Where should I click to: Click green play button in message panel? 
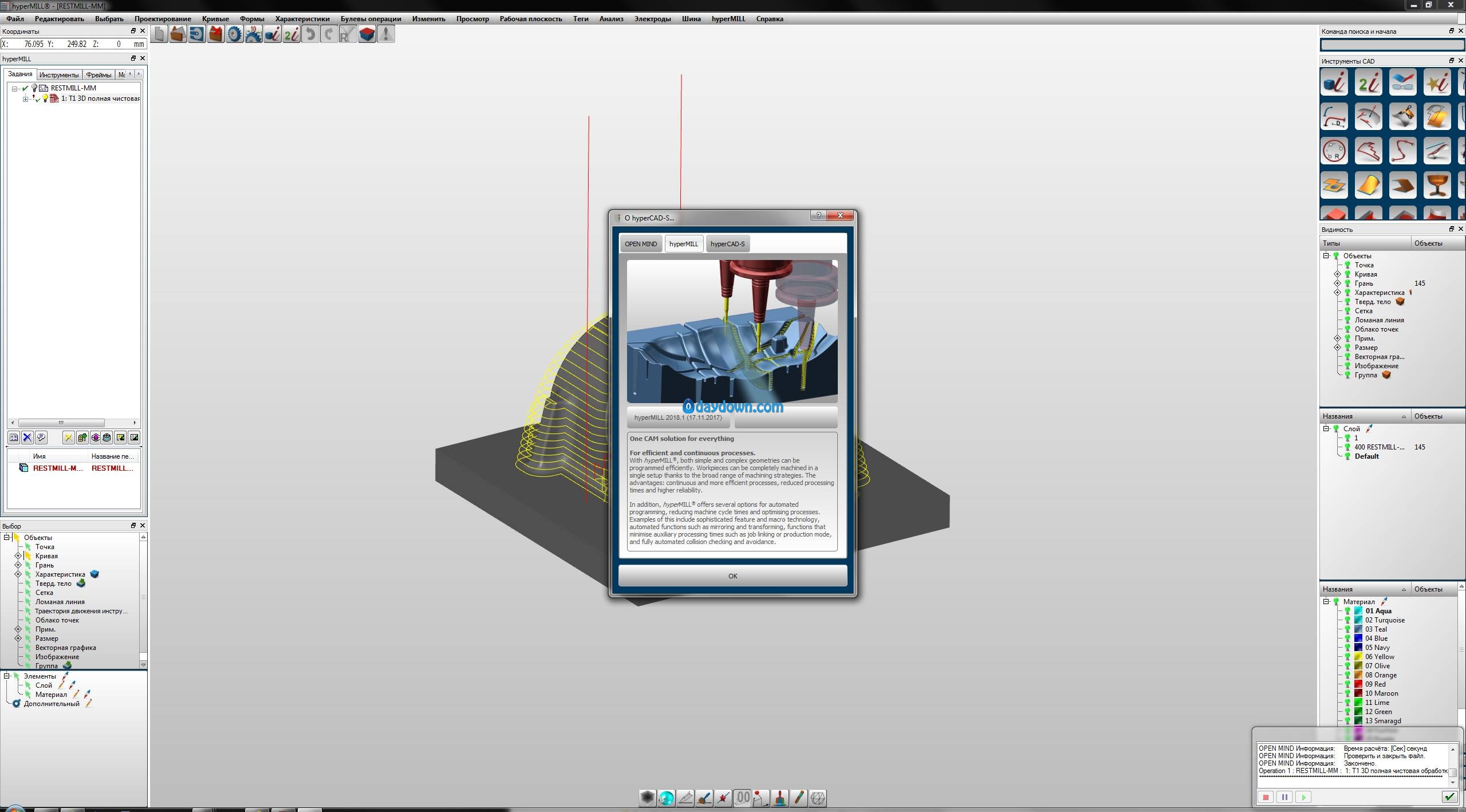click(x=1303, y=797)
